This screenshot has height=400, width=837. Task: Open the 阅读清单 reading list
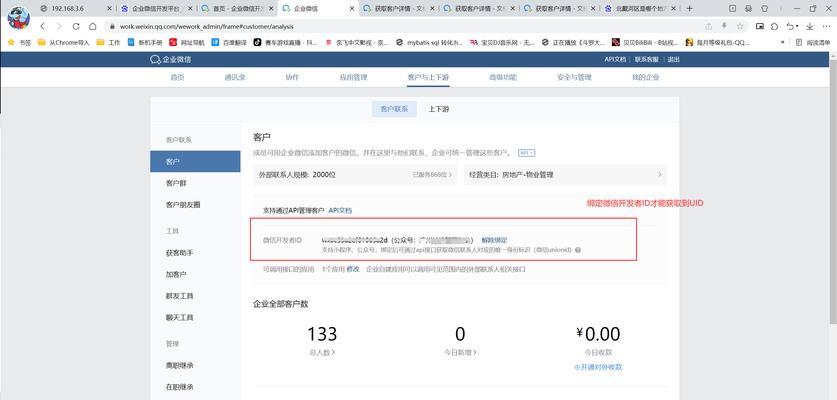813,42
